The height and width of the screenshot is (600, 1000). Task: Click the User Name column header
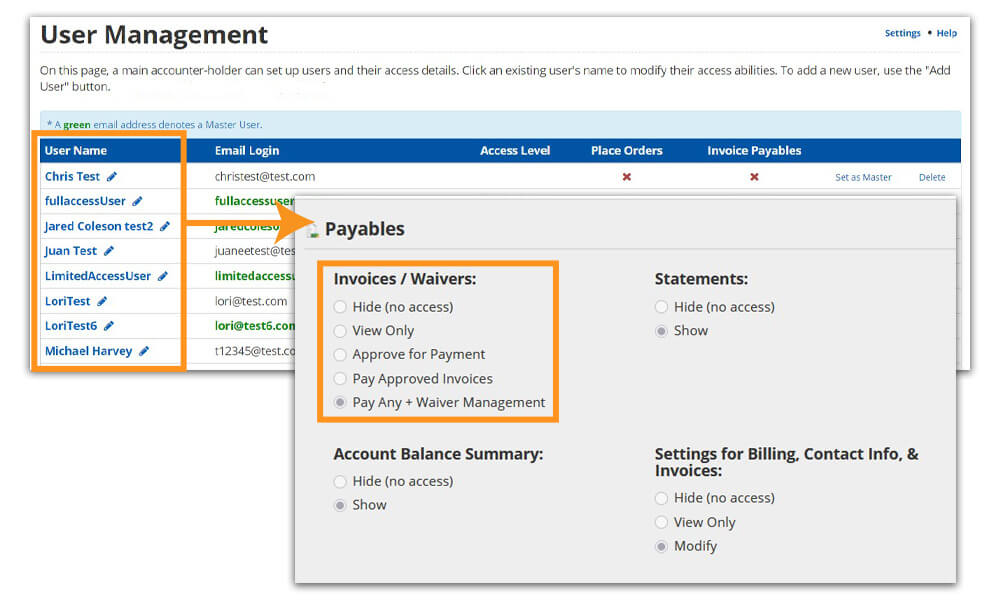[x=75, y=151]
